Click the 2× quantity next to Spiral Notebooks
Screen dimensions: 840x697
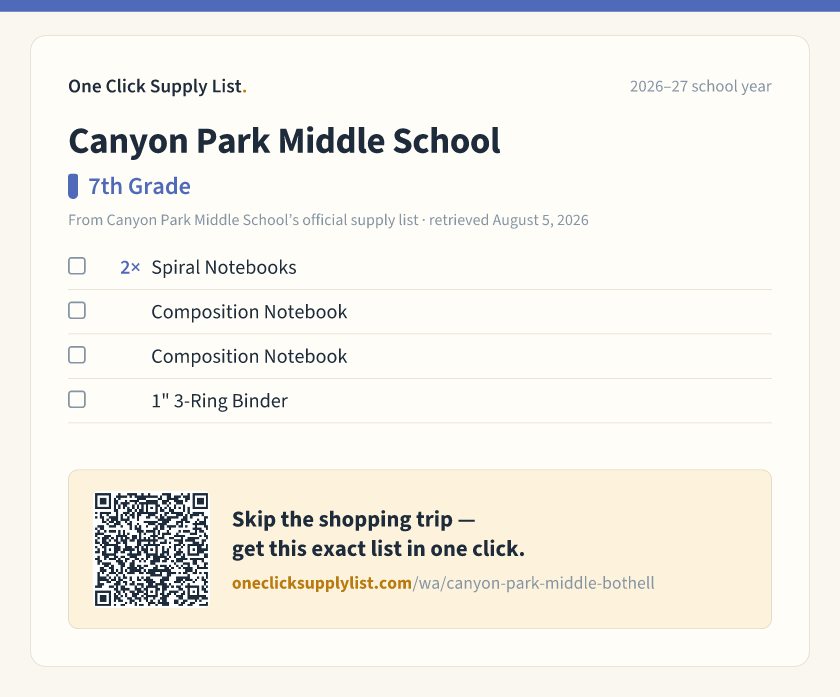[x=130, y=267]
